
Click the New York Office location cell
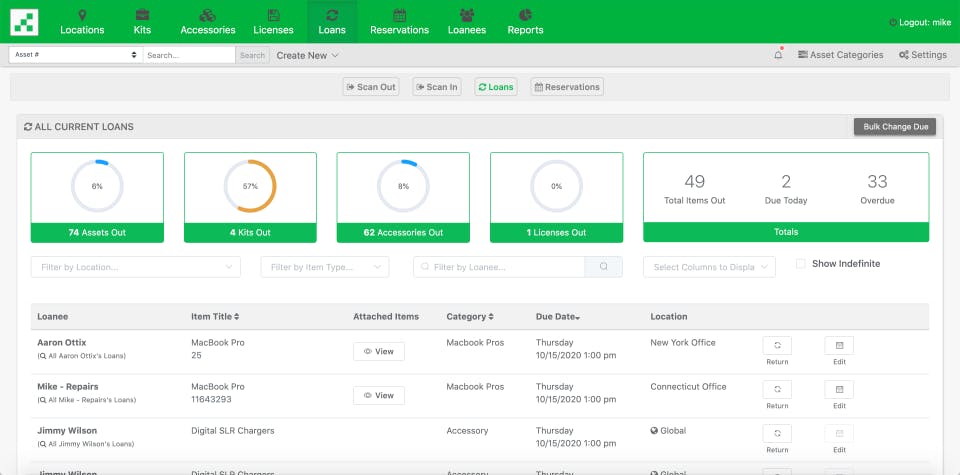pyautogui.click(x=683, y=343)
